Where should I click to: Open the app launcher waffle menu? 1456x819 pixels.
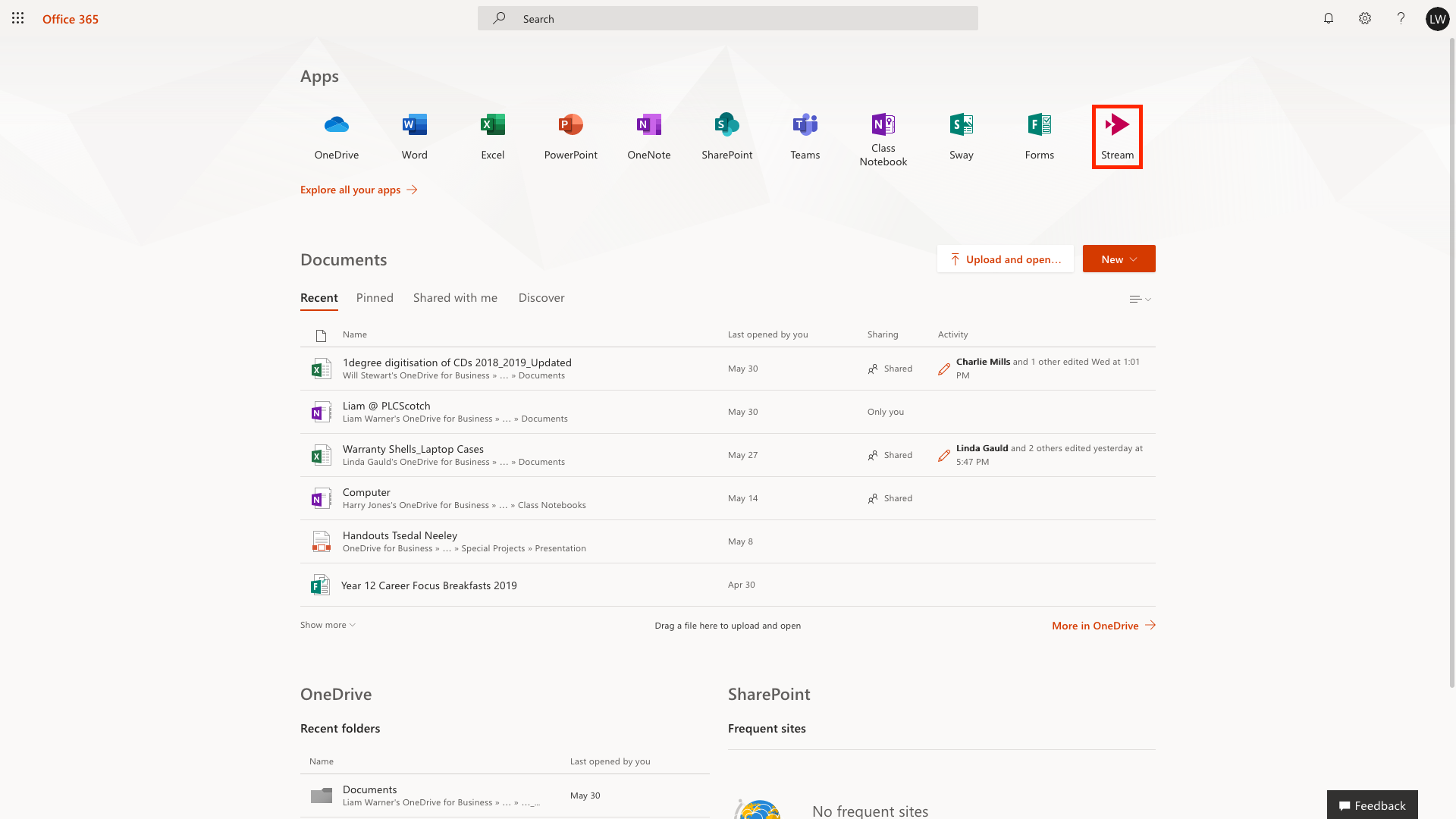[18, 18]
